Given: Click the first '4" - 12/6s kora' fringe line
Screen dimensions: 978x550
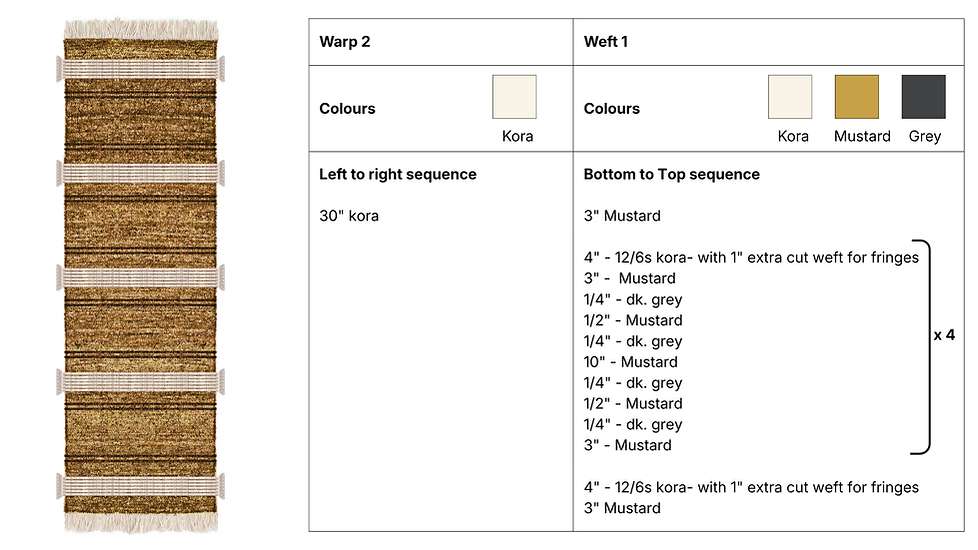Looking at the screenshot, I should tap(751, 258).
